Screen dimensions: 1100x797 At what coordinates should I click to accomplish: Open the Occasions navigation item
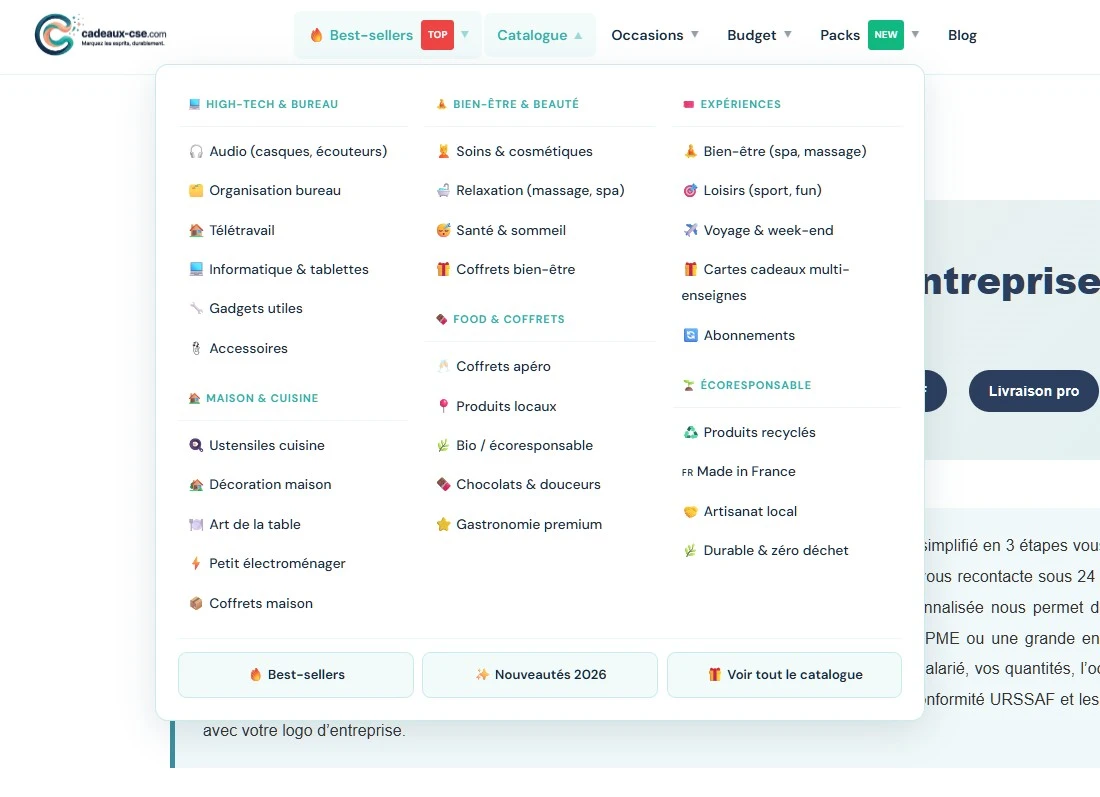coord(647,35)
